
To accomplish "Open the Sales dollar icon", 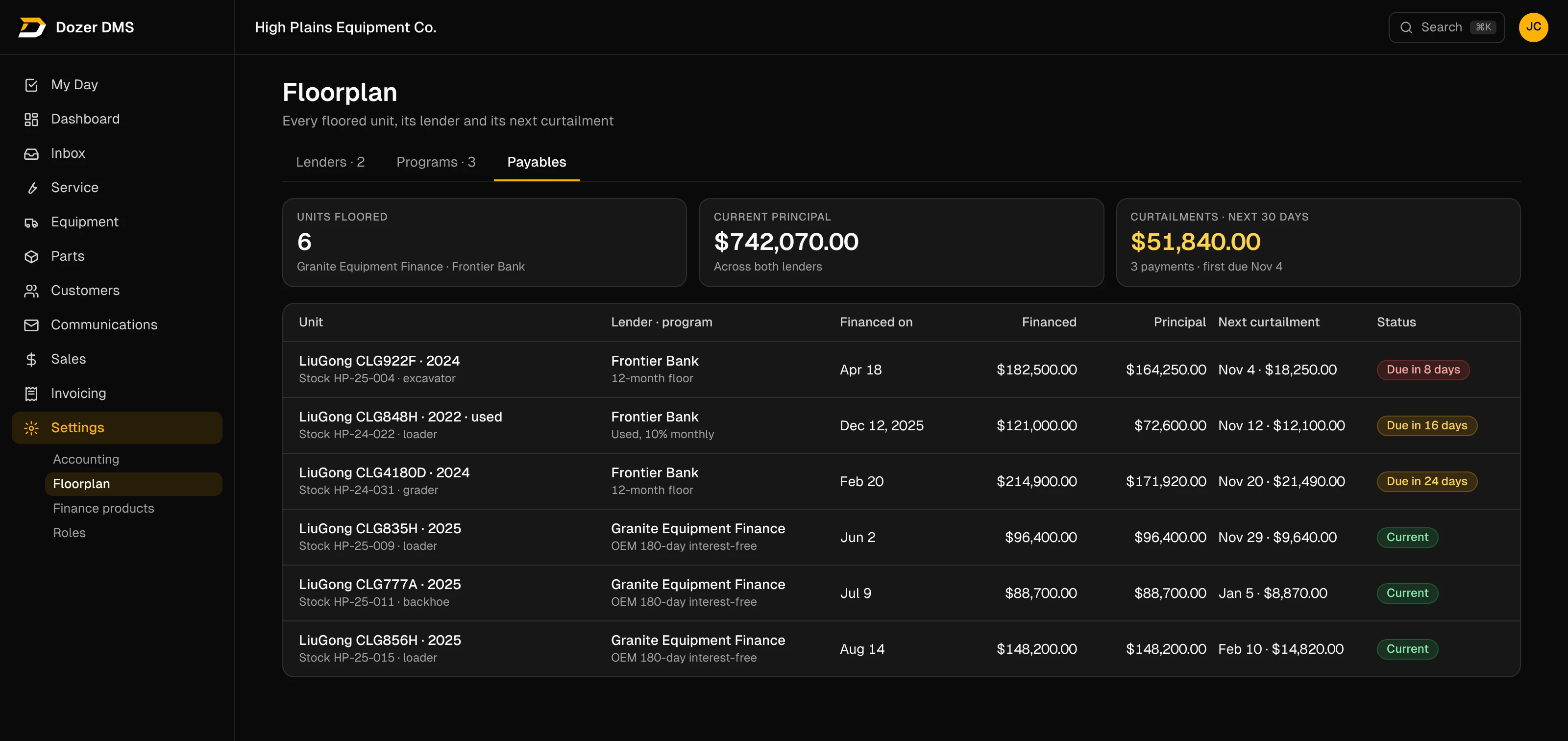I will pyautogui.click(x=31, y=359).
